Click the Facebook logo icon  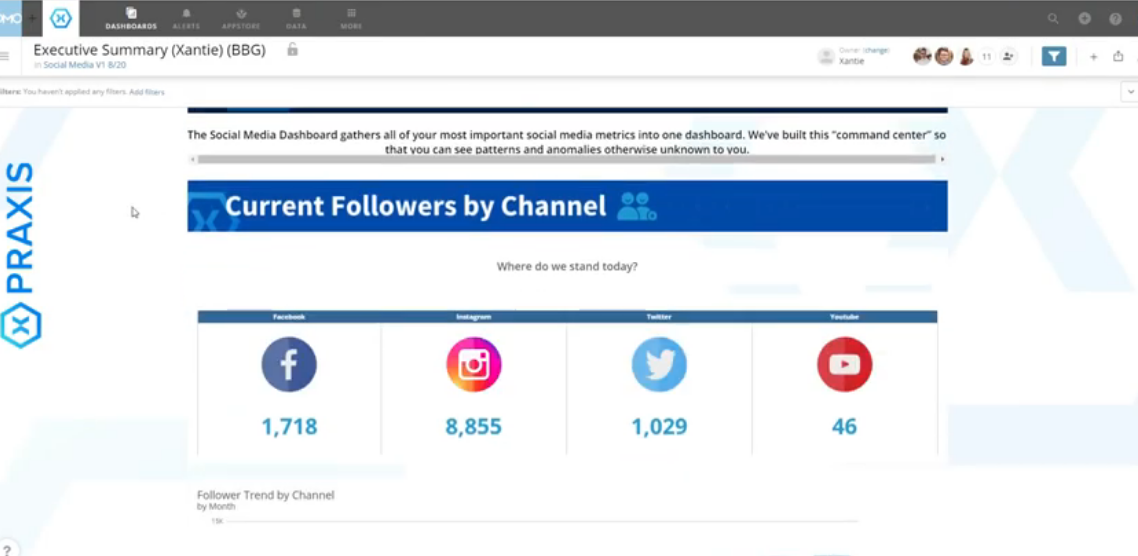289,364
